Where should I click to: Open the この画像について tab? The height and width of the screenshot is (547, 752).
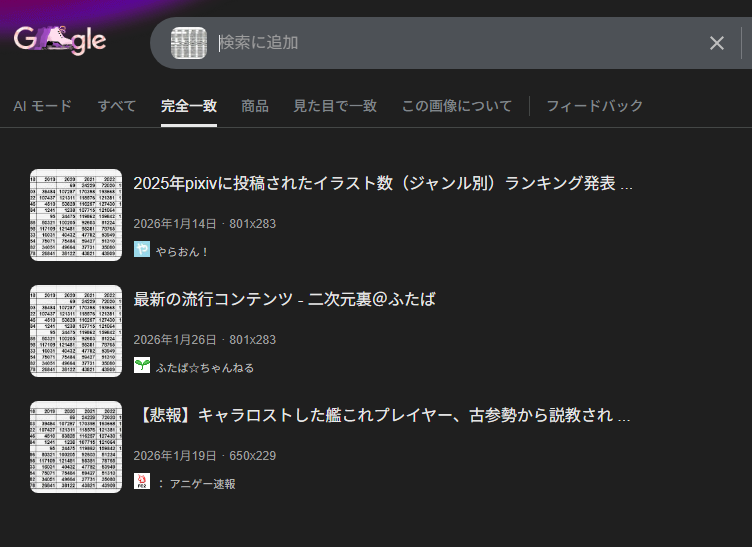(456, 106)
